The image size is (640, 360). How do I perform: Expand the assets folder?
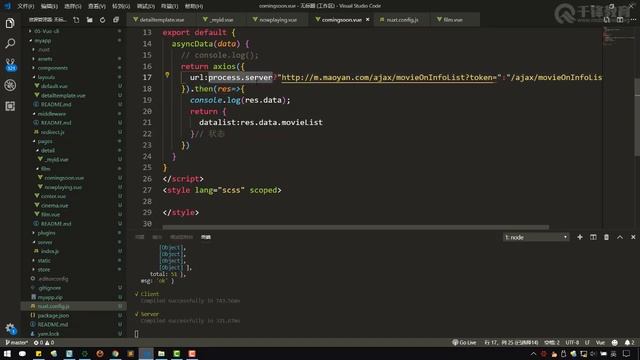[x=45, y=59]
